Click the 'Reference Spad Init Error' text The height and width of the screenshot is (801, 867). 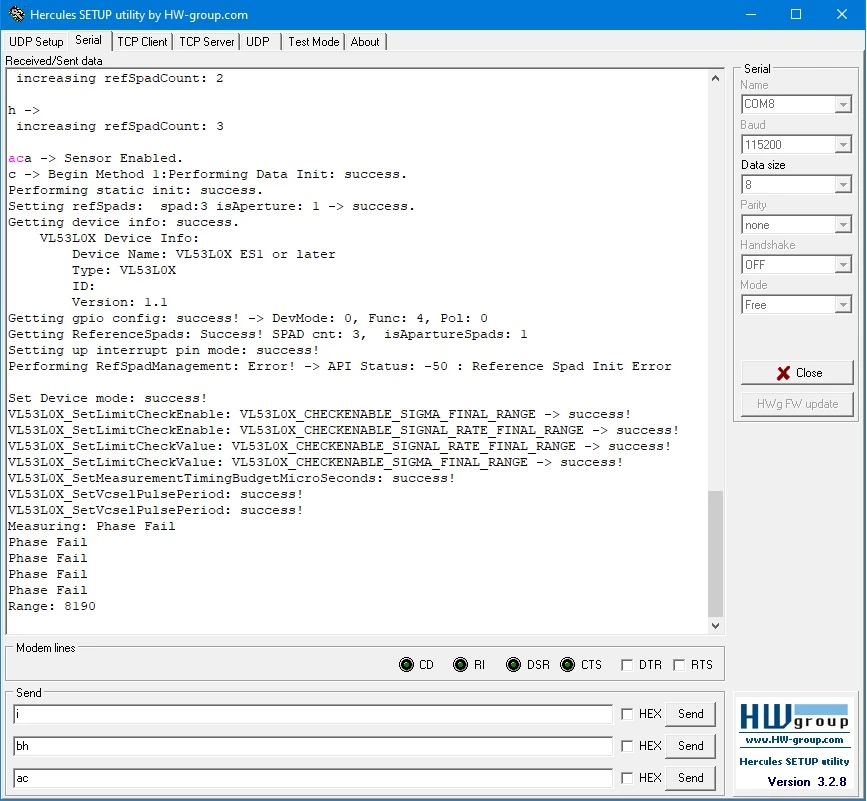tap(571, 367)
